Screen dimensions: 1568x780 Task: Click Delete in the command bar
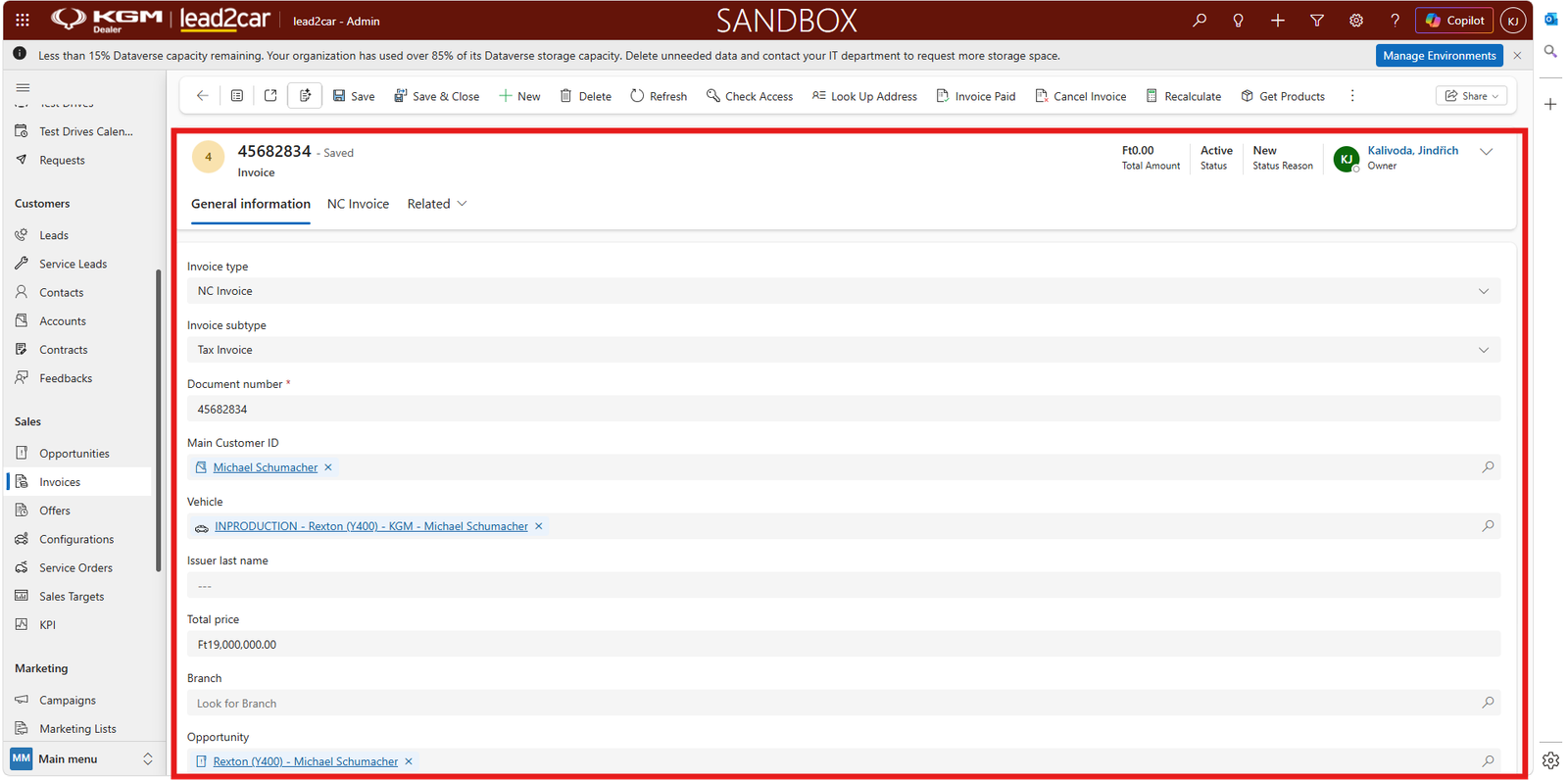(585, 96)
